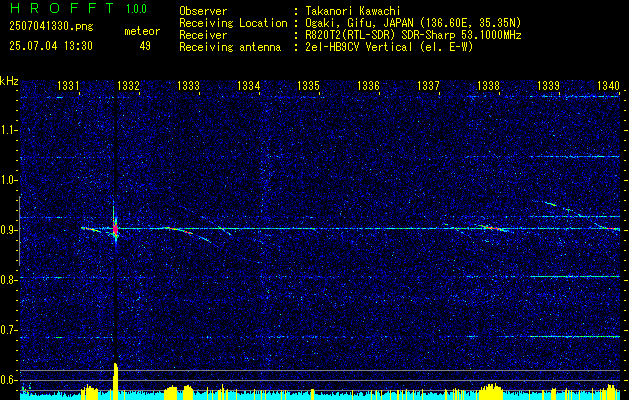
Task: Click the timestamp 25.07.04 13:30
Action: coord(51,46)
